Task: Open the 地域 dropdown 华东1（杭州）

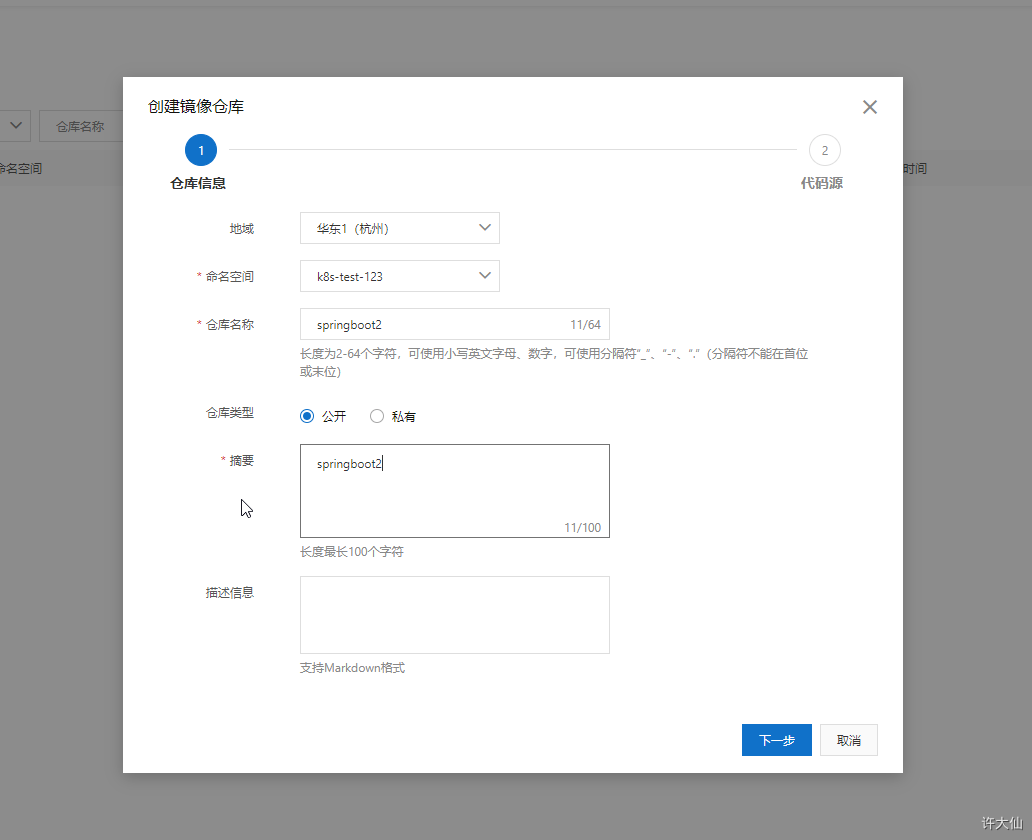Action: (400, 228)
